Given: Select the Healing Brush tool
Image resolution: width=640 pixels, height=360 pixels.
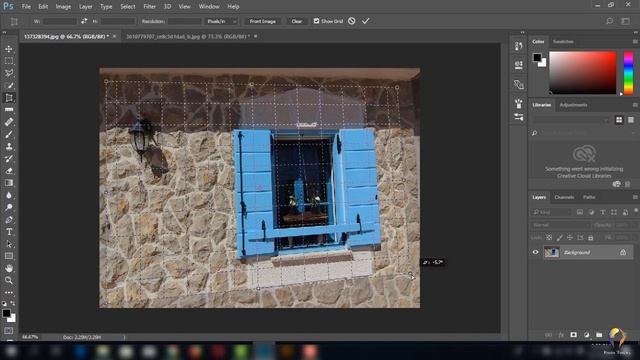Looking at the screenshot, I should coord(9,122).
